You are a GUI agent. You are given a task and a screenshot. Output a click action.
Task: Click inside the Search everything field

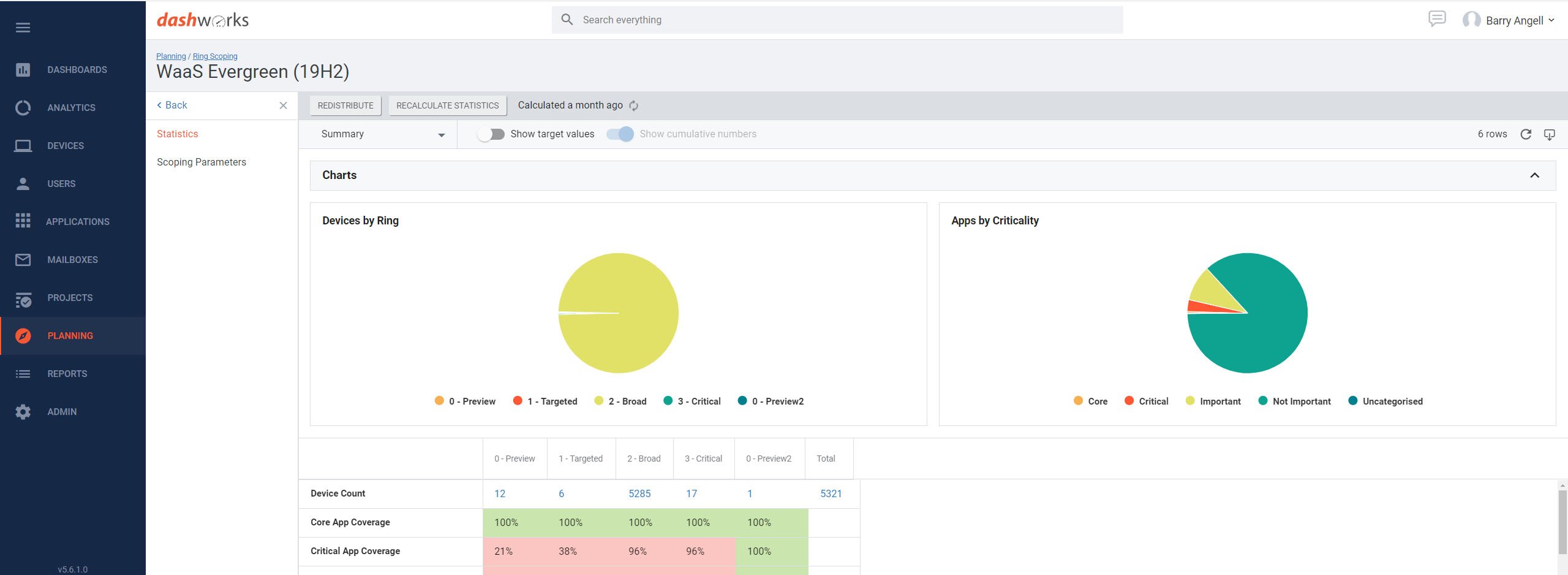click(x=839, y=19)
